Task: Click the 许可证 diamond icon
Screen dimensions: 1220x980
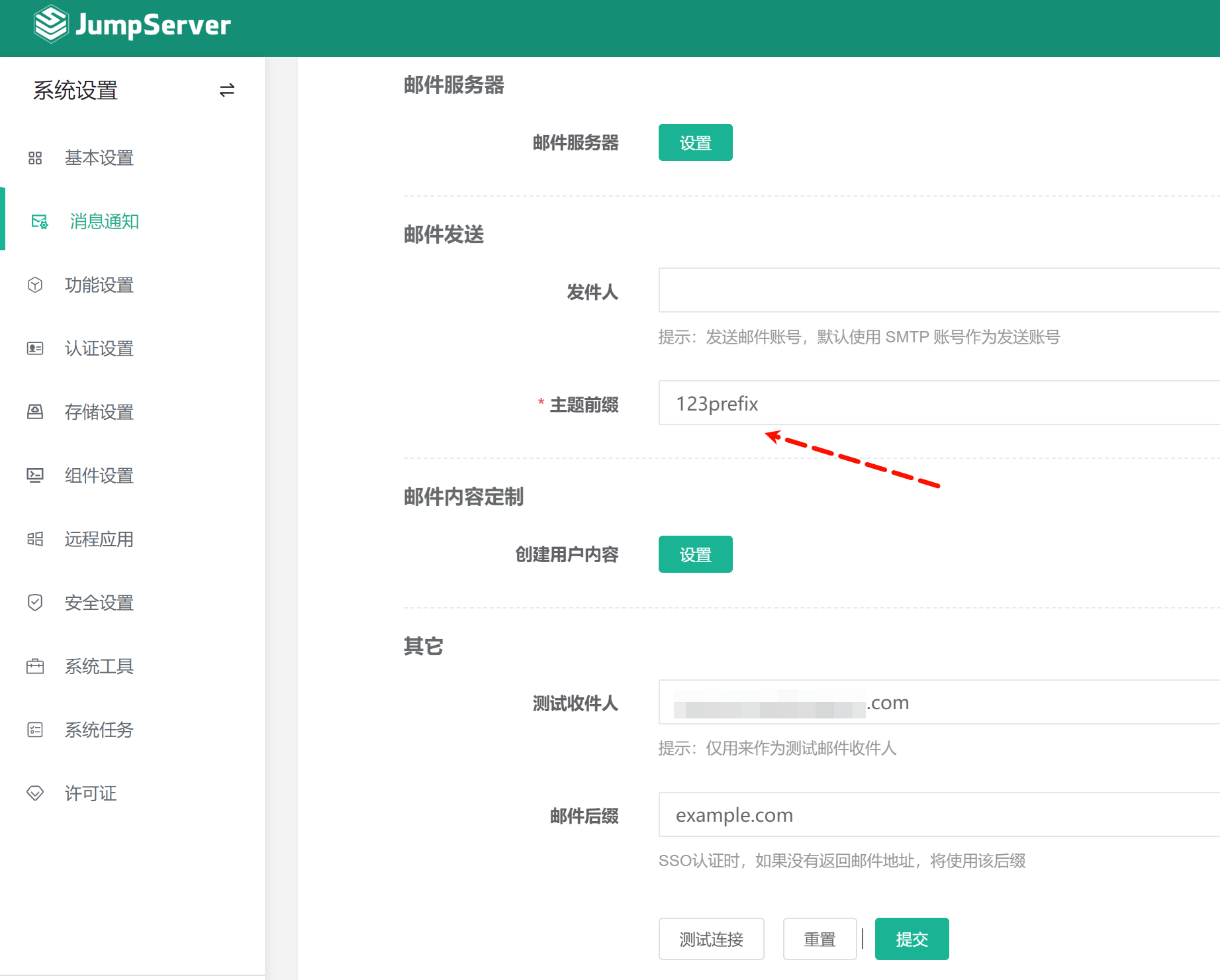Action: (35, 793)
